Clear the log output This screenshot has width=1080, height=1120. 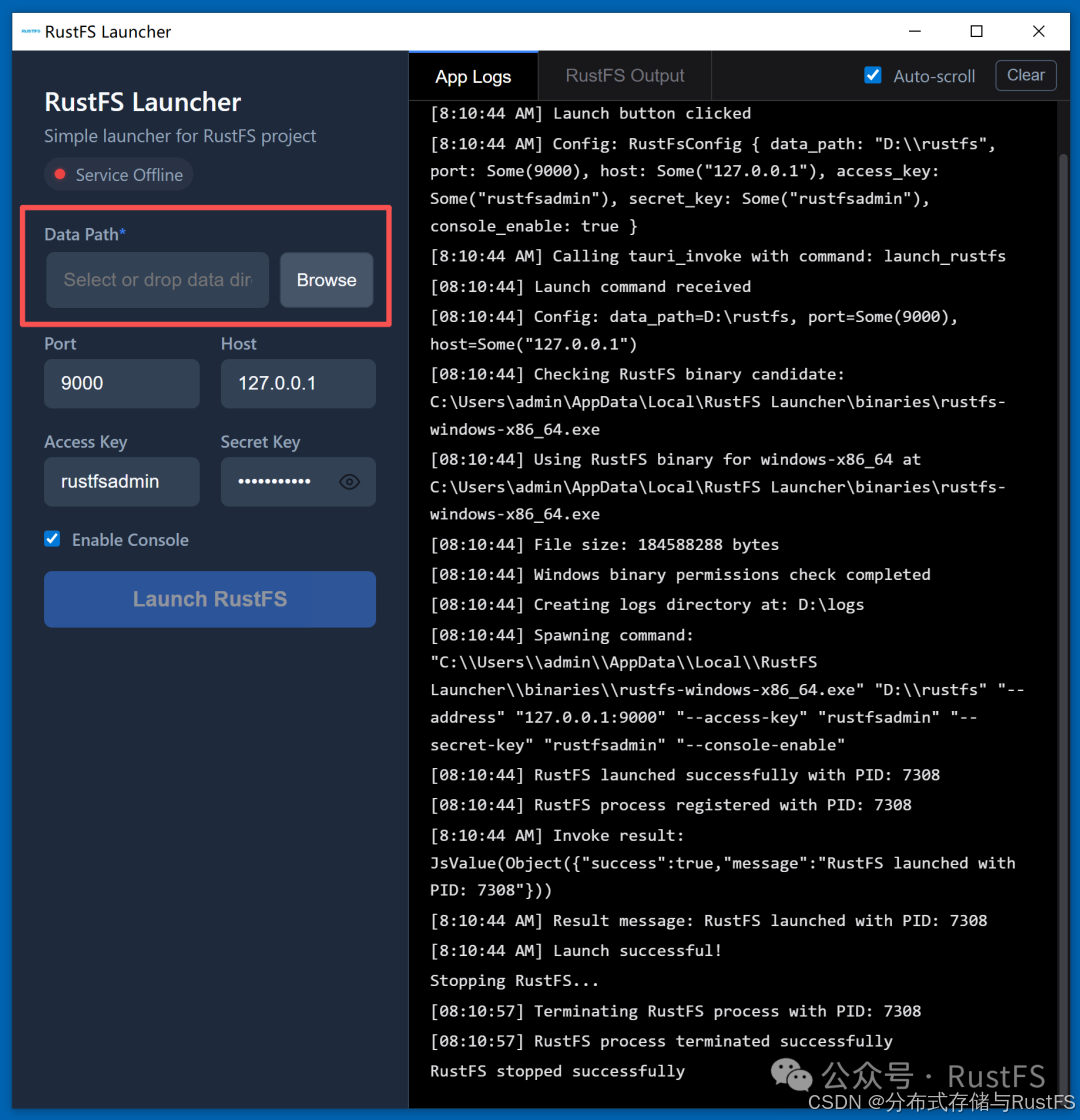[x=1026, y=75]
